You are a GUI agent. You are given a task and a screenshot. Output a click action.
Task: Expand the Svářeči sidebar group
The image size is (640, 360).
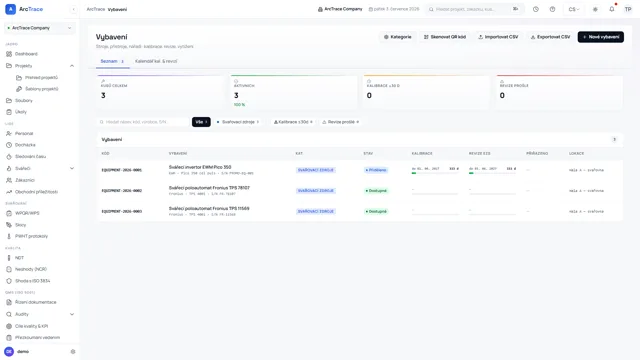(x=72, y=168)
